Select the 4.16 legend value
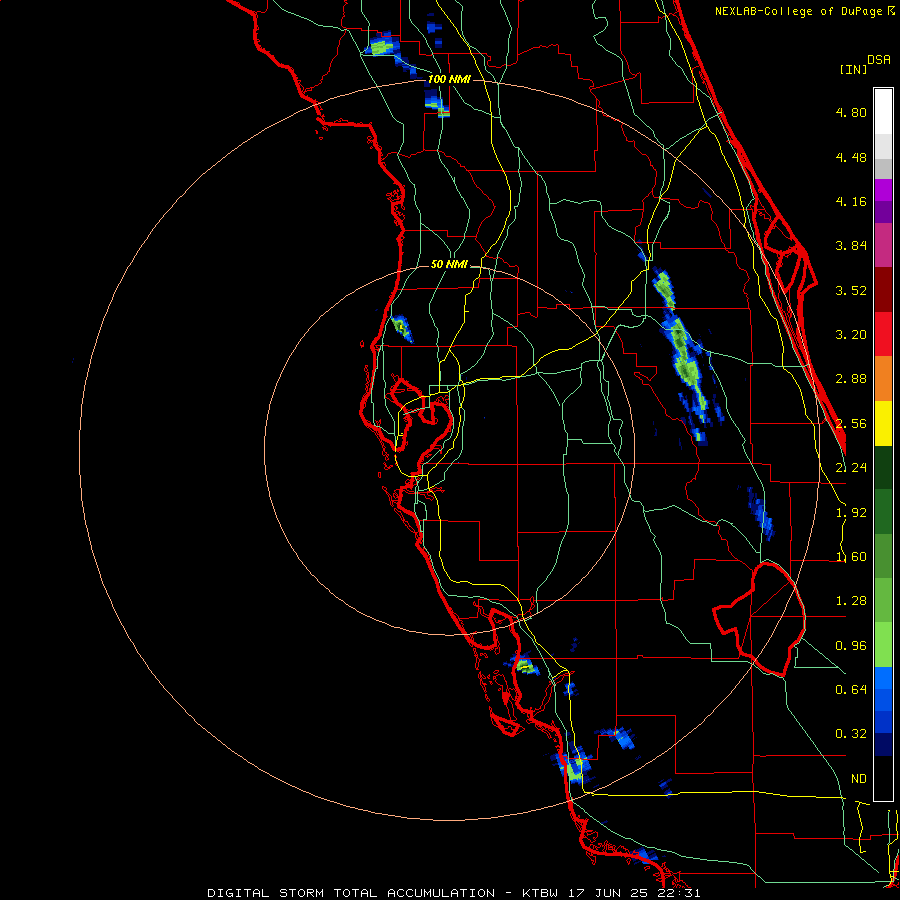900x900 pixels. click(851, 201)
